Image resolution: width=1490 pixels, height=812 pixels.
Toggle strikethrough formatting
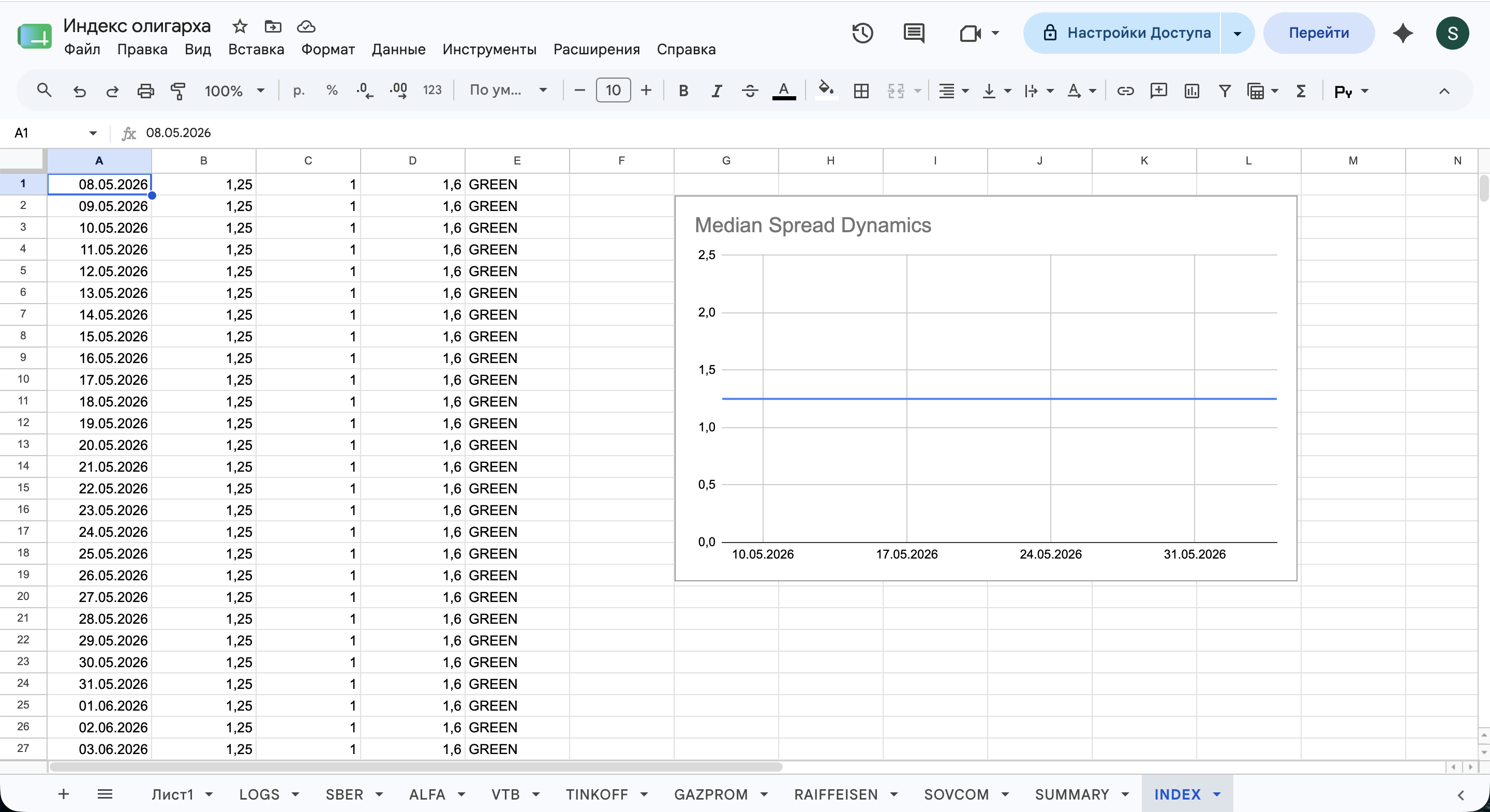tap(750, 90)
